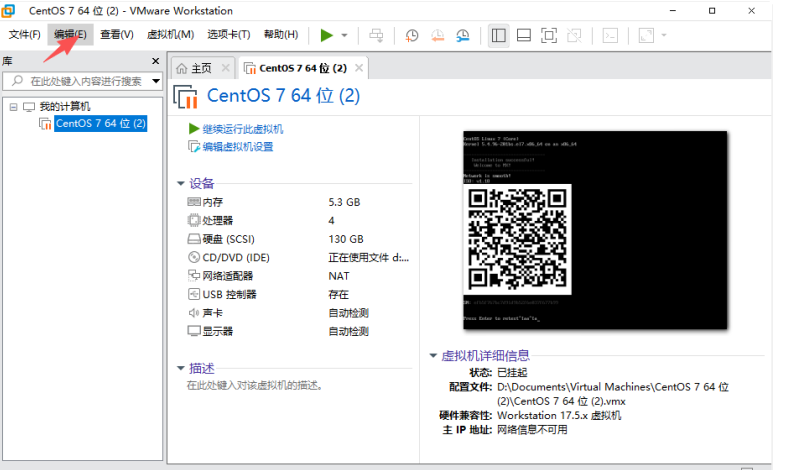
Task: Revert virtual machine to previous snapshot
Action: pos(437,35)
